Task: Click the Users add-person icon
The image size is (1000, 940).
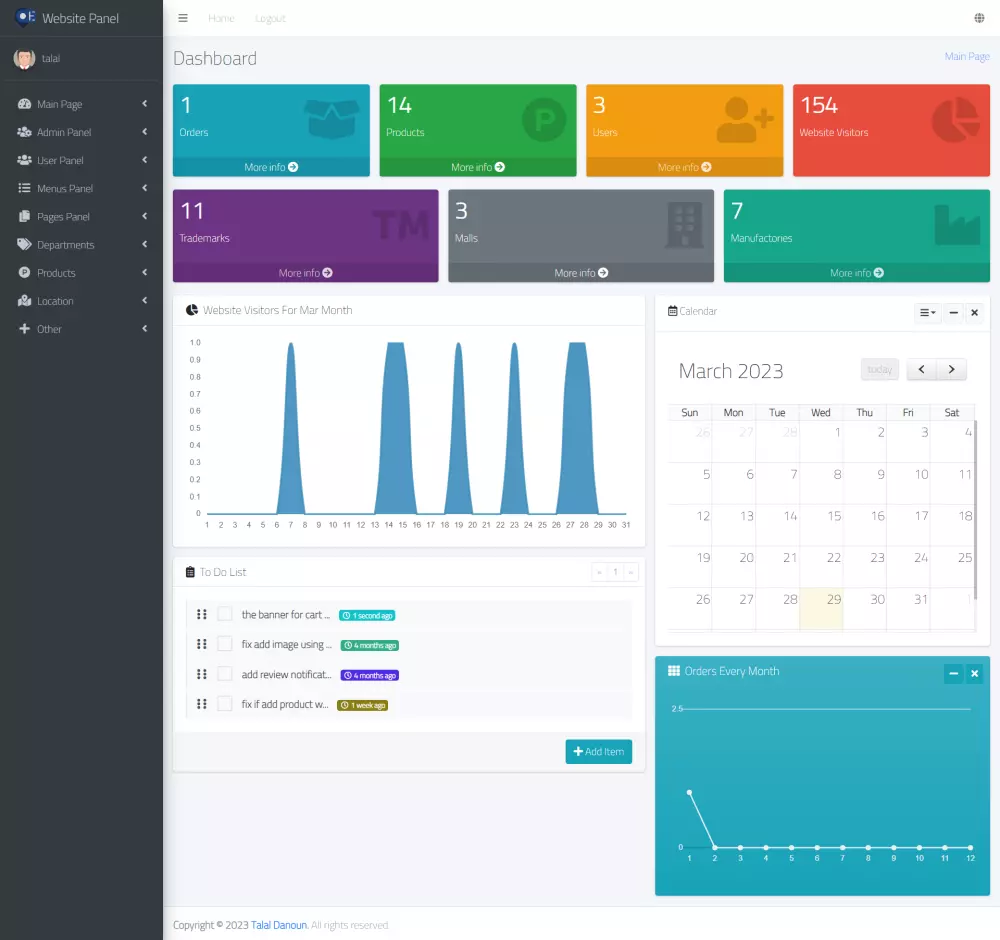Action: (x=745, y=119)
